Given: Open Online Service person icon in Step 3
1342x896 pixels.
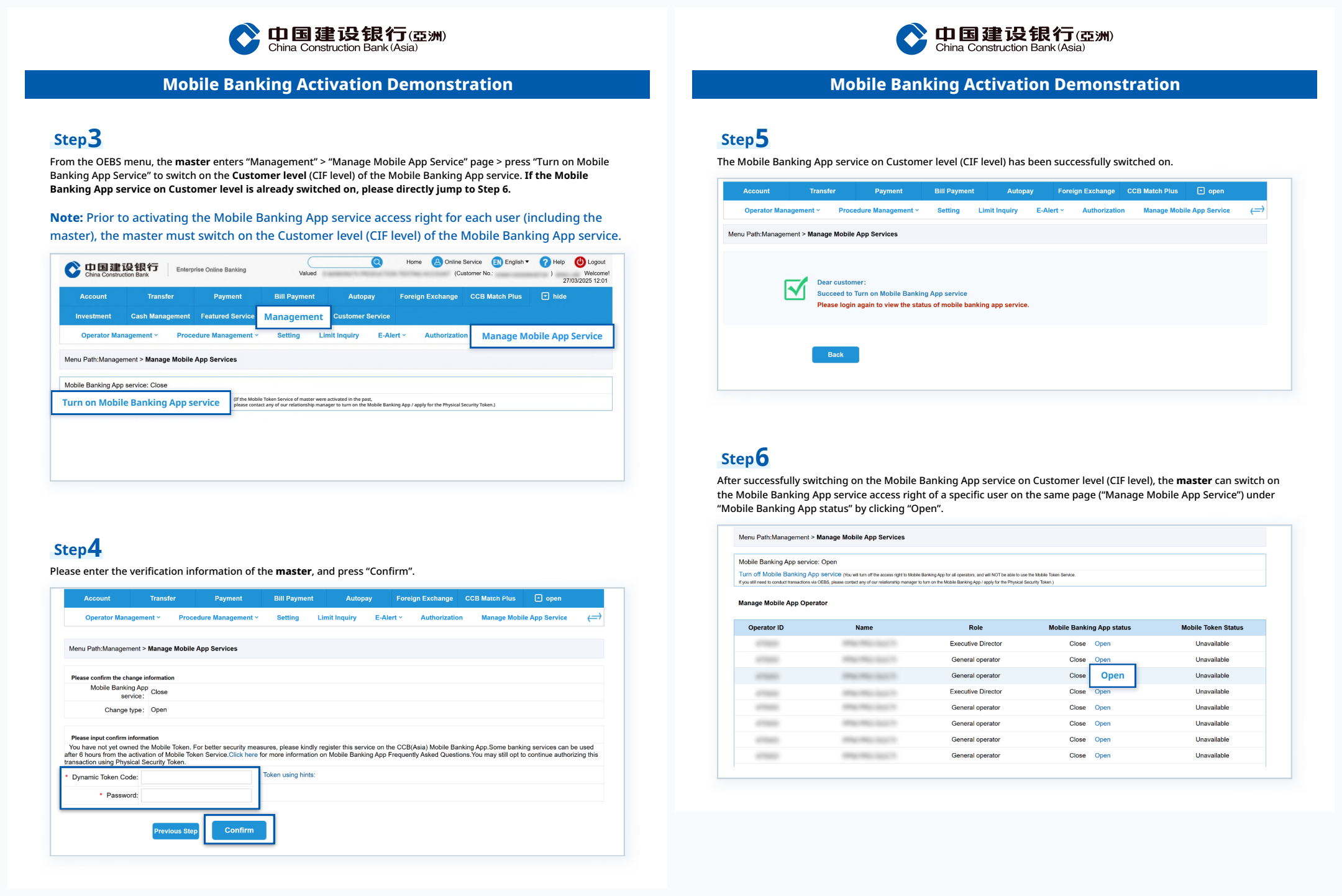Looking at the screenshot, I should click(x=437, y=262).
